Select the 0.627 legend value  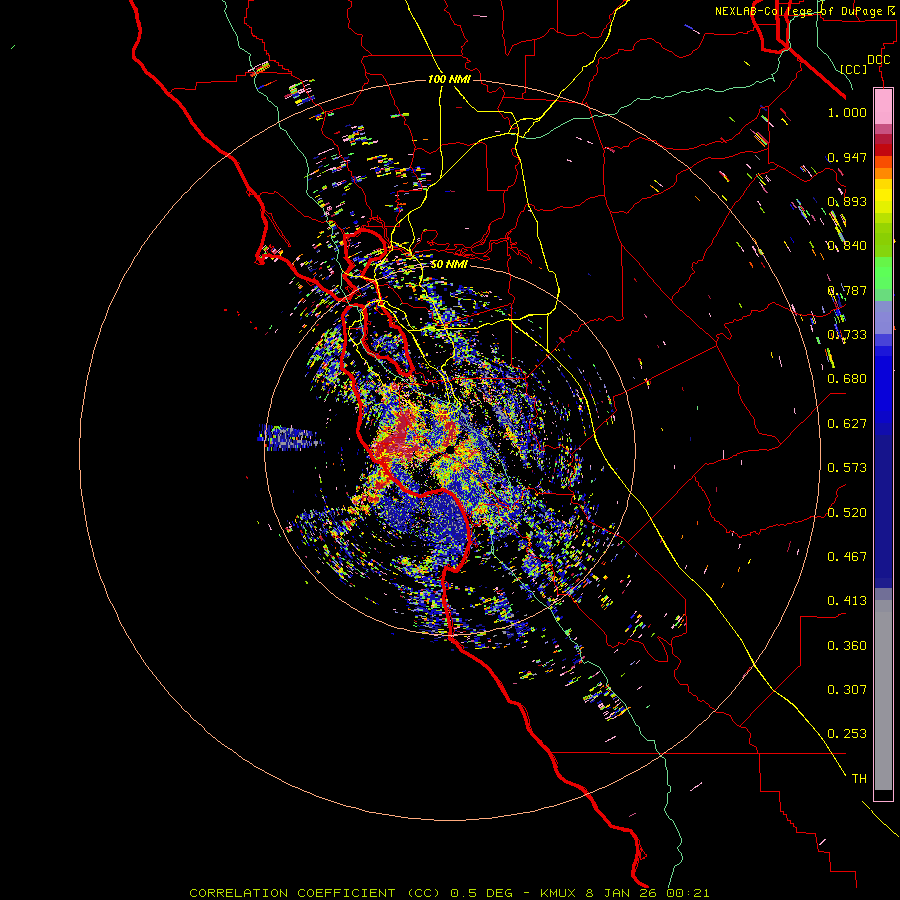[847, 424]
